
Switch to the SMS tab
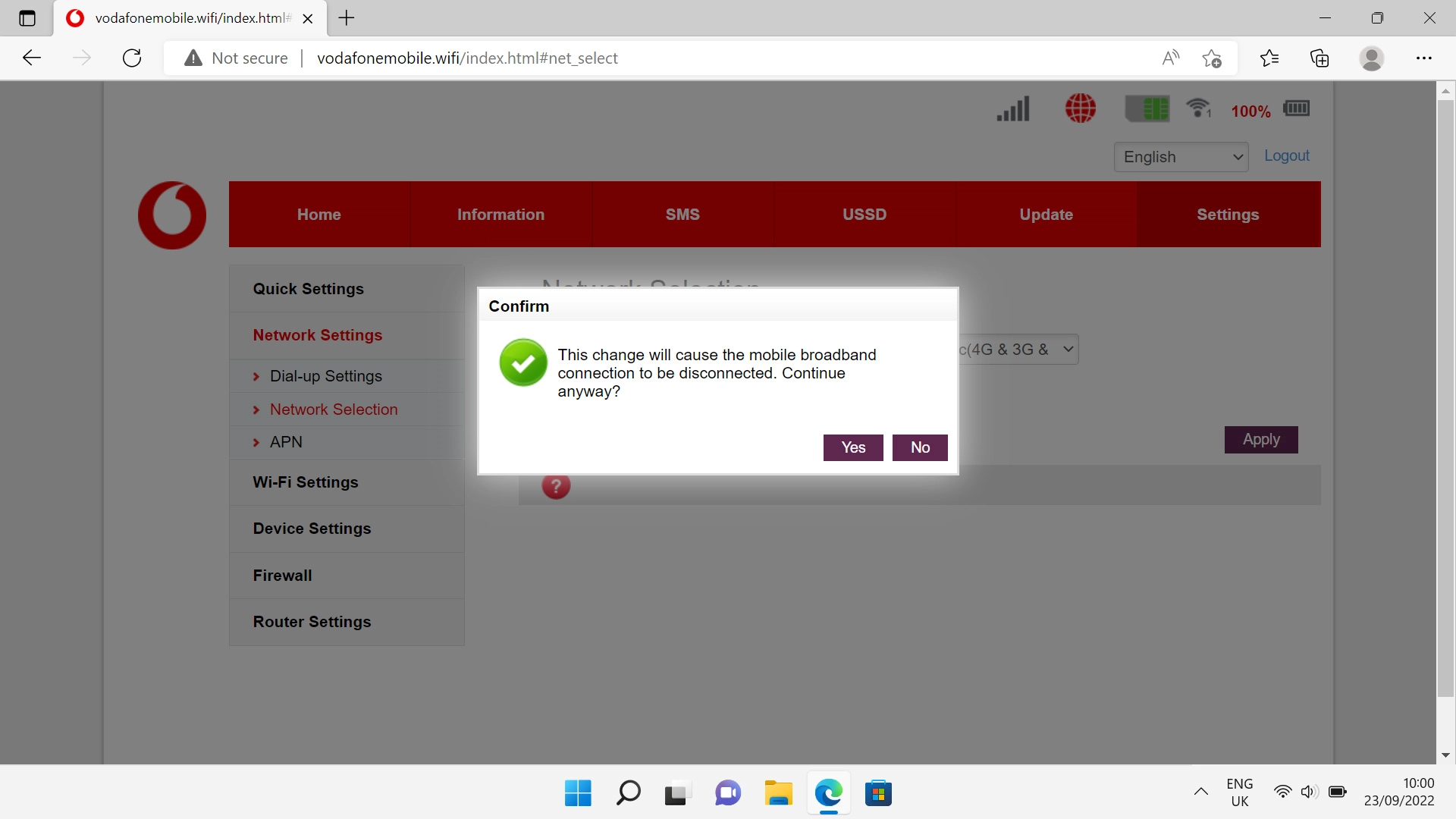[682, 215]
